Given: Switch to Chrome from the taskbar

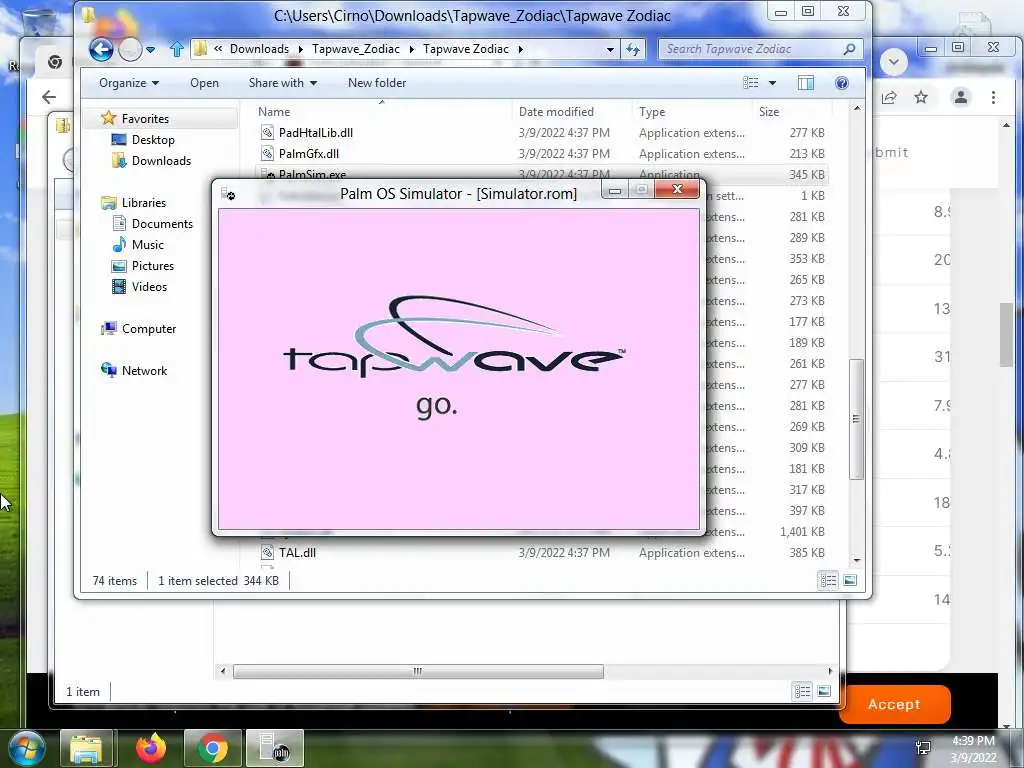Looking at the screenshot, I should (x=213, y=748).
